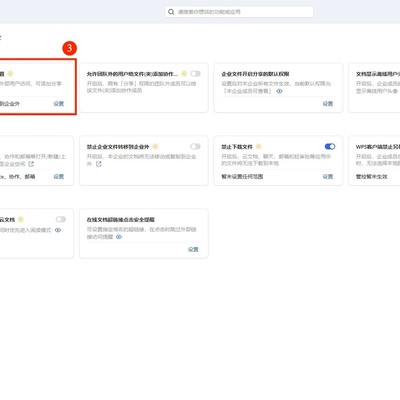Toggle 禁止企业文件转移到企业外 switch
The image size is (400, 400).
pos(195,146)
